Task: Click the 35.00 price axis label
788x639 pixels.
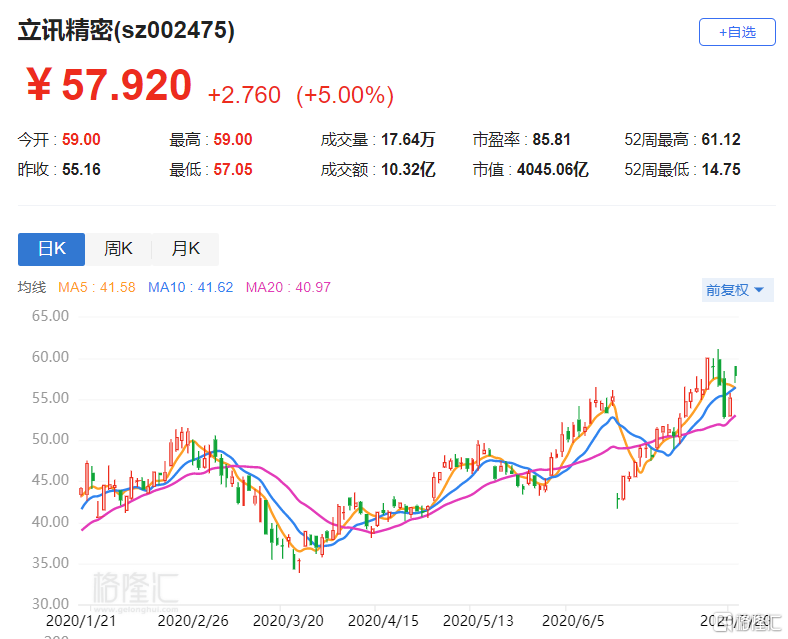Action: [50, 563]
